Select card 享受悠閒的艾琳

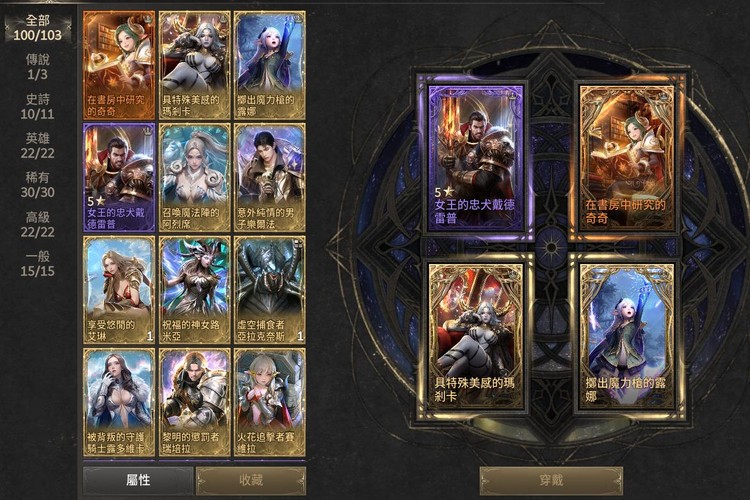point(119,290)
